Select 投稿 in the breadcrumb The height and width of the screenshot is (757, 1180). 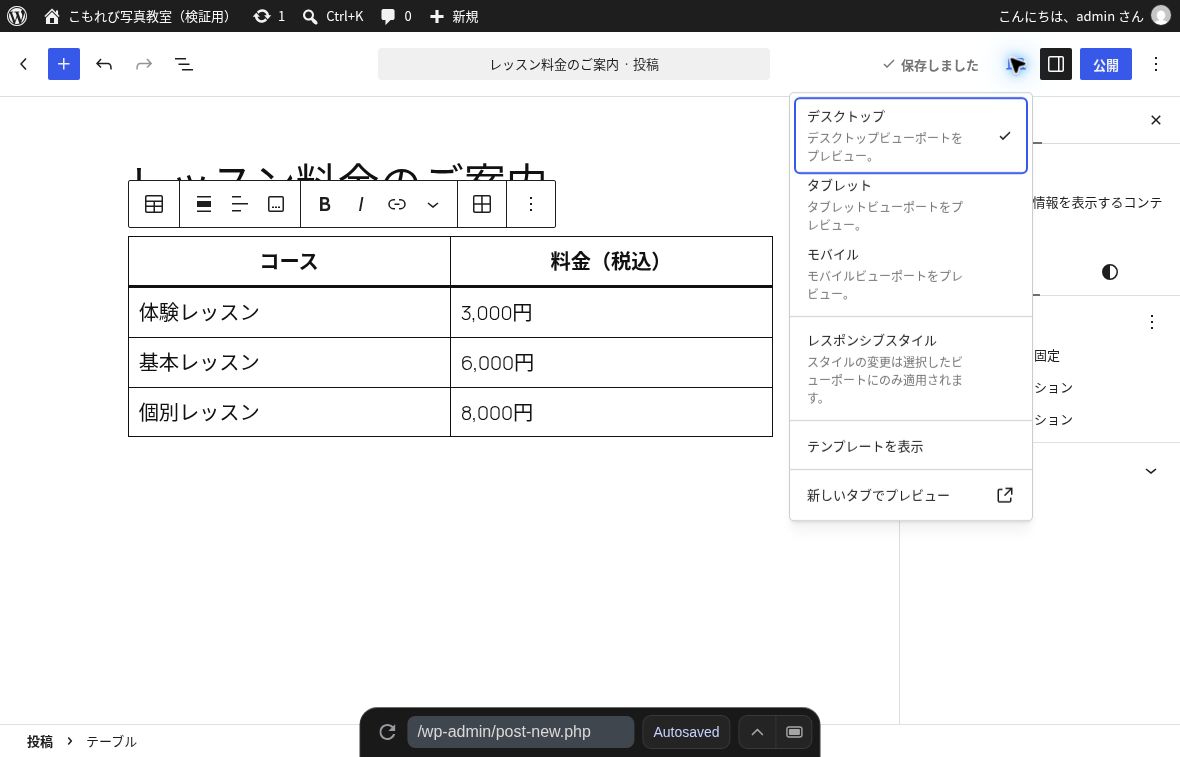pyautogui.click(x=40, y=741)
